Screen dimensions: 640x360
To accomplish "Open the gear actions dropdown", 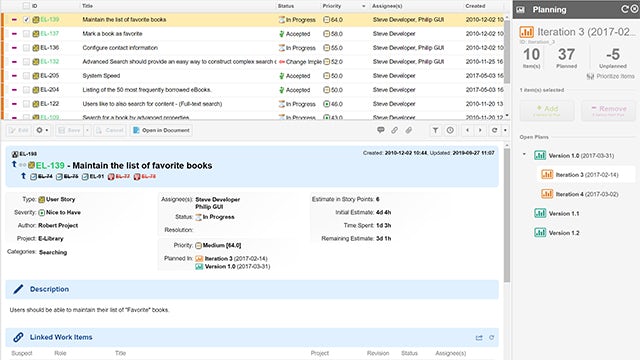I will coord(42,130).
